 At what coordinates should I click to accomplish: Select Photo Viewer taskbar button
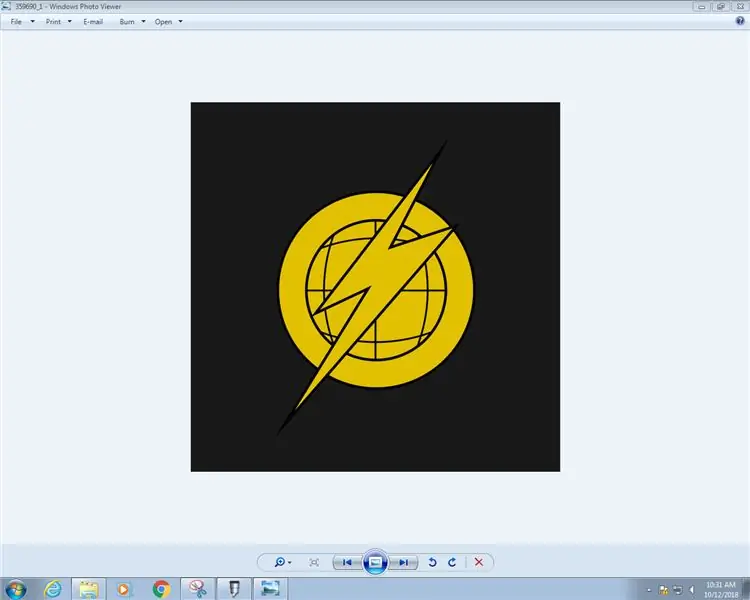(x=270, y=589)
